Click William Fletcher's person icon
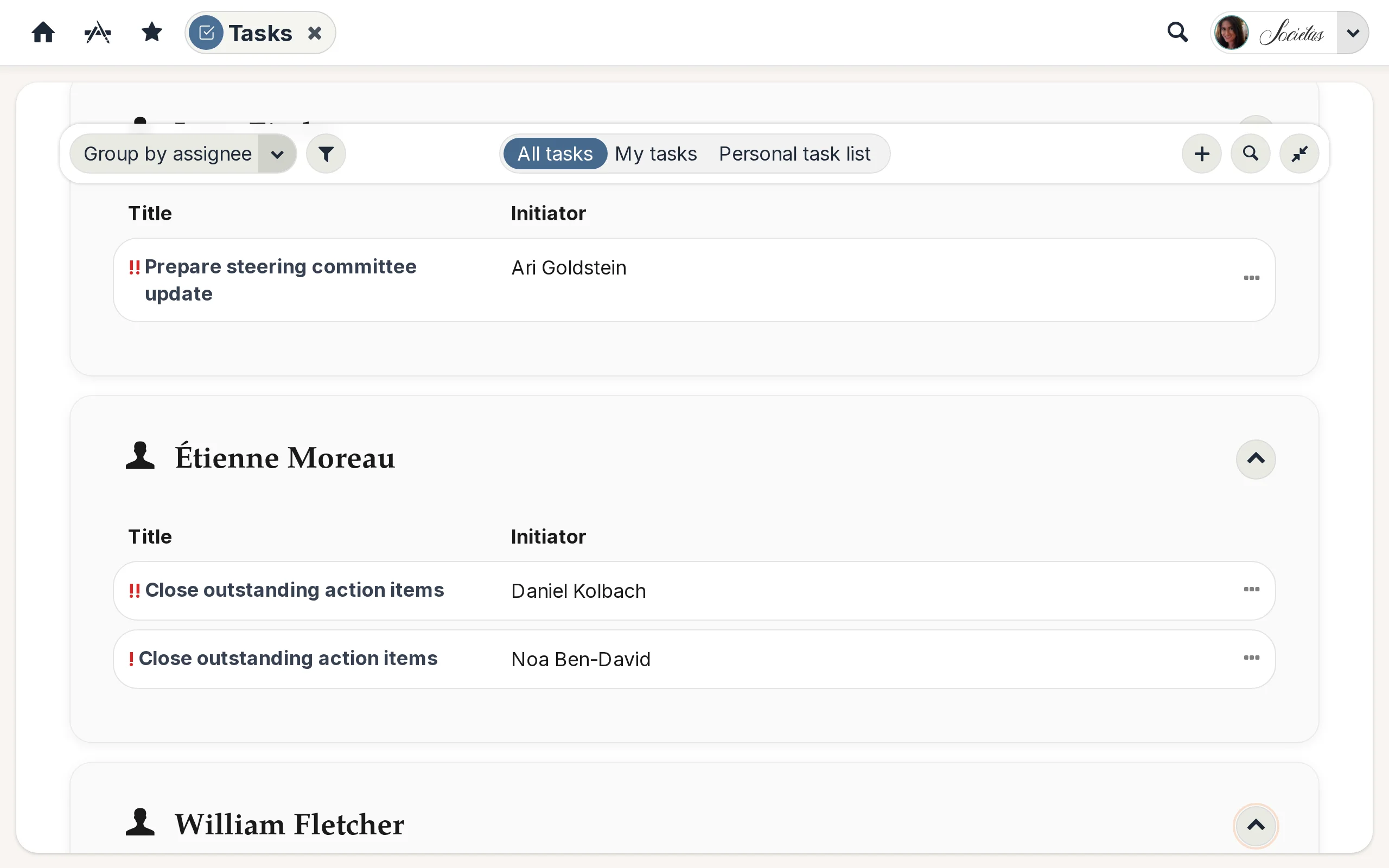This screenshot has height=868, width=1389. click(x=140, y=822)
